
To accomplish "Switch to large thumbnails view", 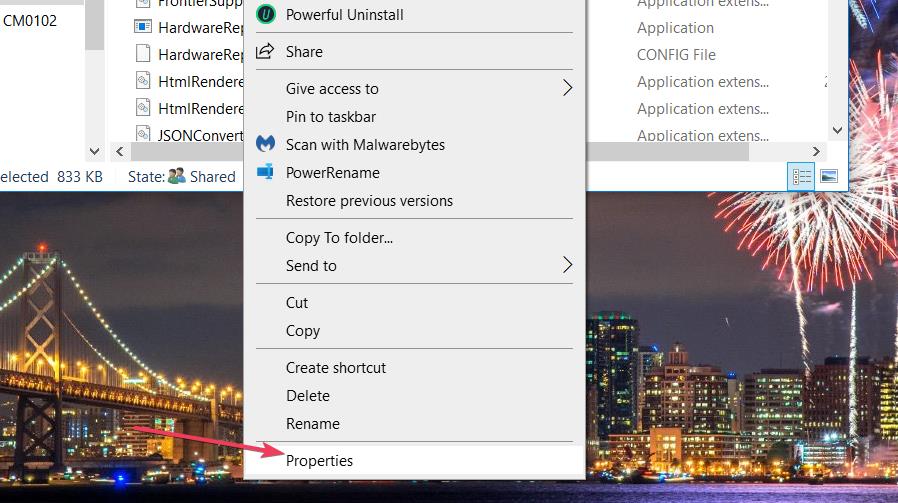I will (x=828, y=176).
